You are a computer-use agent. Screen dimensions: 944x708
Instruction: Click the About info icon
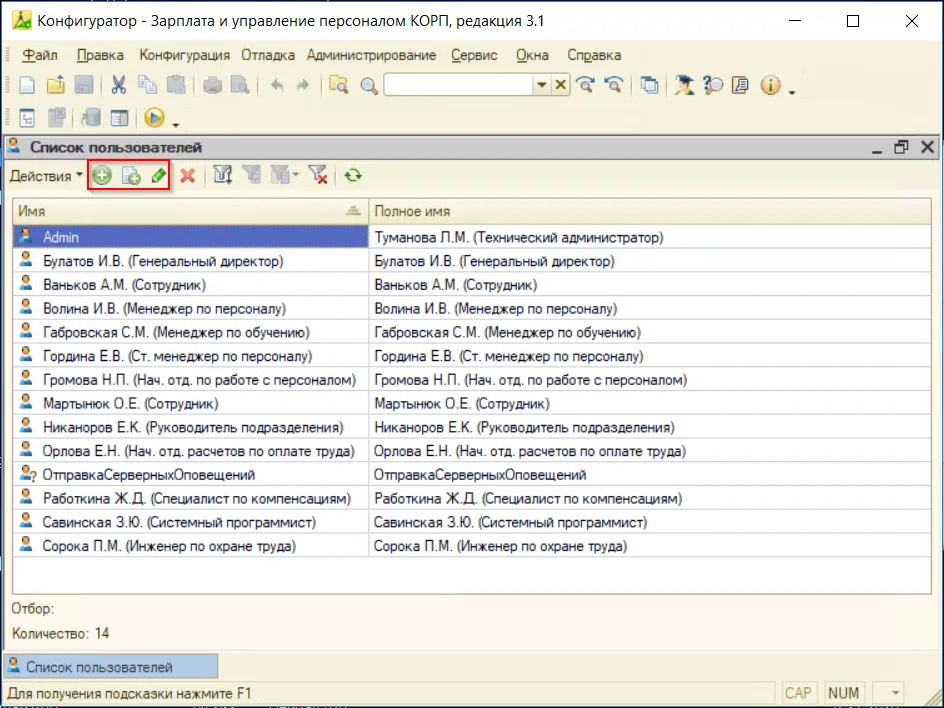coord(769,86)
